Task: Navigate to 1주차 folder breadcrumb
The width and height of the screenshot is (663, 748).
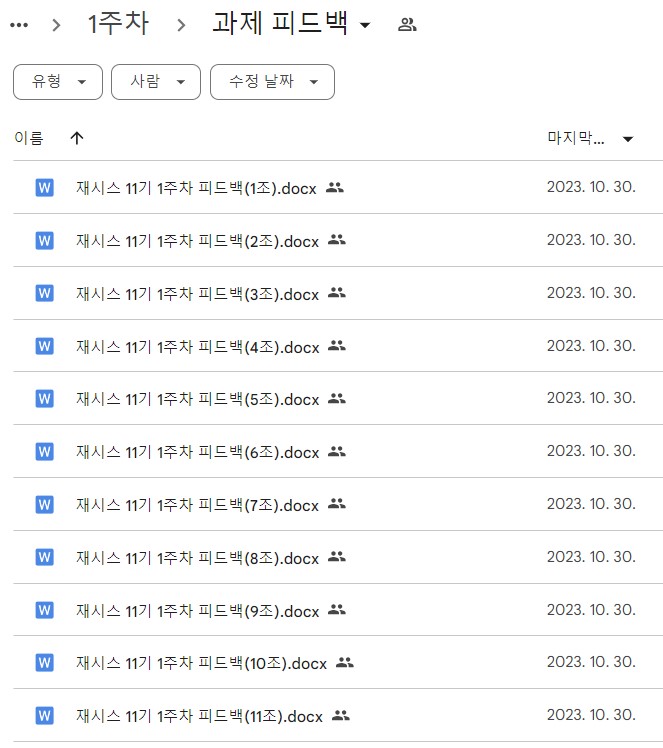Action: click(118, 24)
